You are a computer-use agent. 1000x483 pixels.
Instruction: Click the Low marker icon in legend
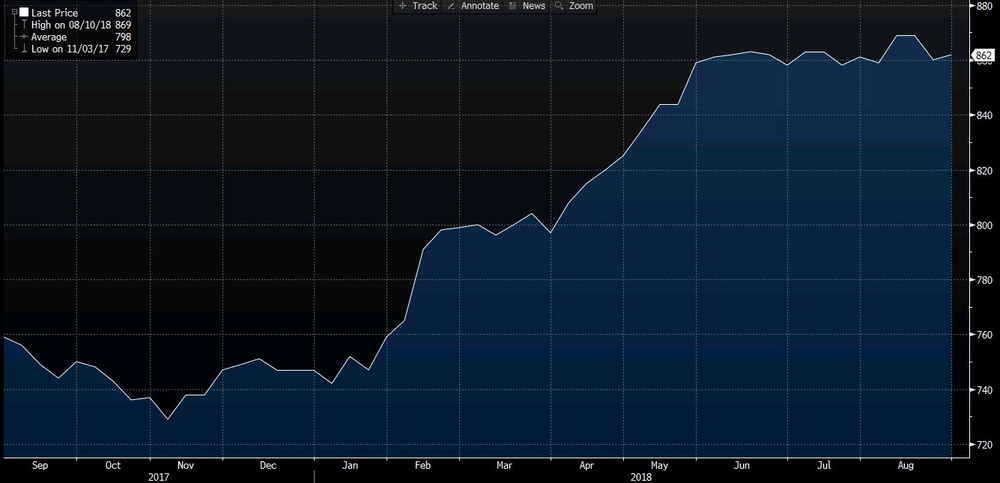tap(23, 49)
